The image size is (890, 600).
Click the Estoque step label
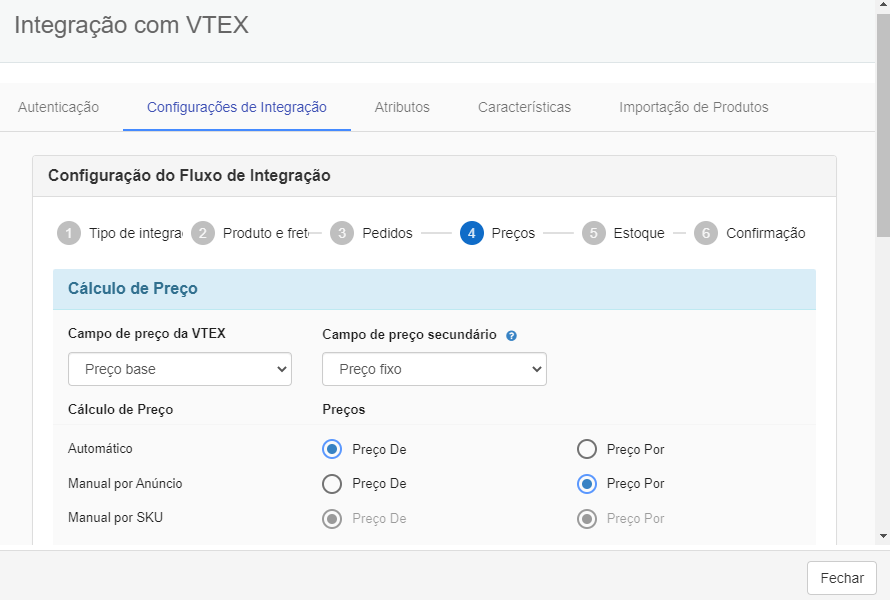point(639,233)
